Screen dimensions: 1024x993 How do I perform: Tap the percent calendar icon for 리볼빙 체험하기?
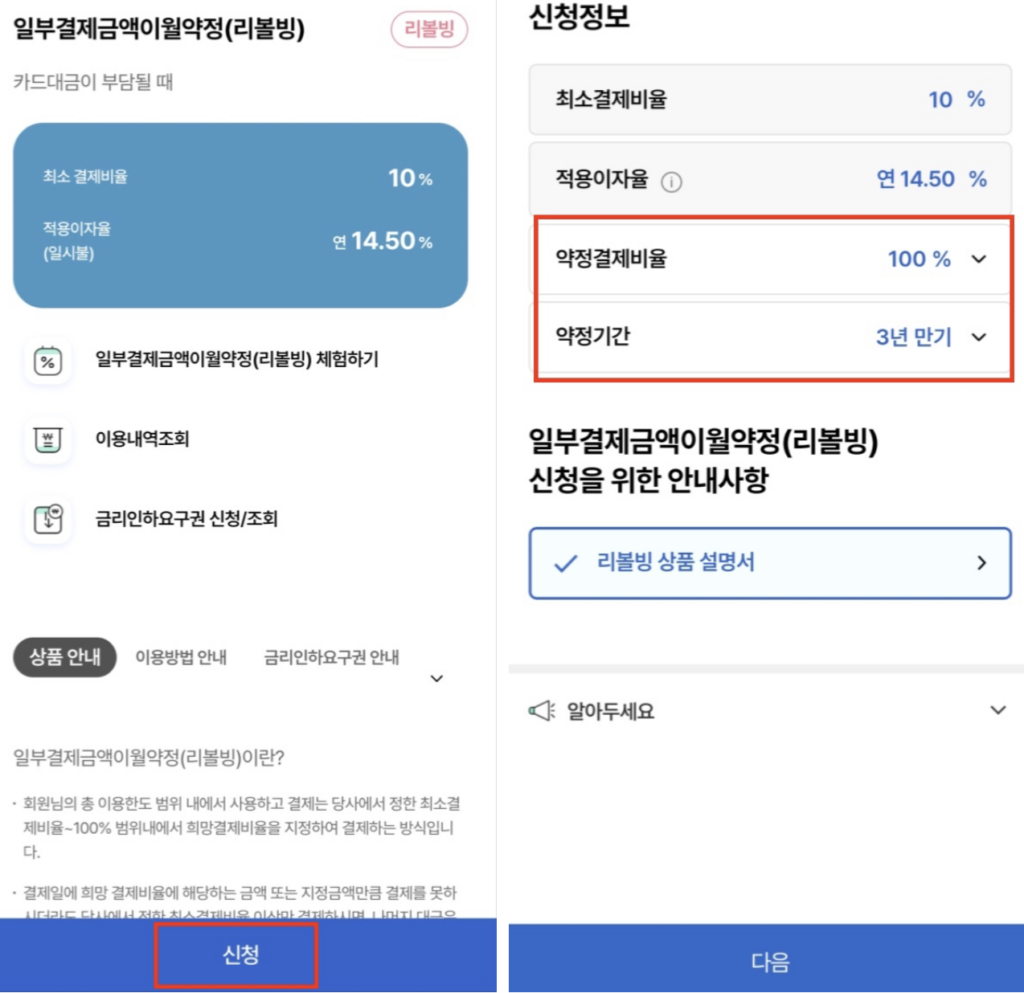tap(47, 361)
